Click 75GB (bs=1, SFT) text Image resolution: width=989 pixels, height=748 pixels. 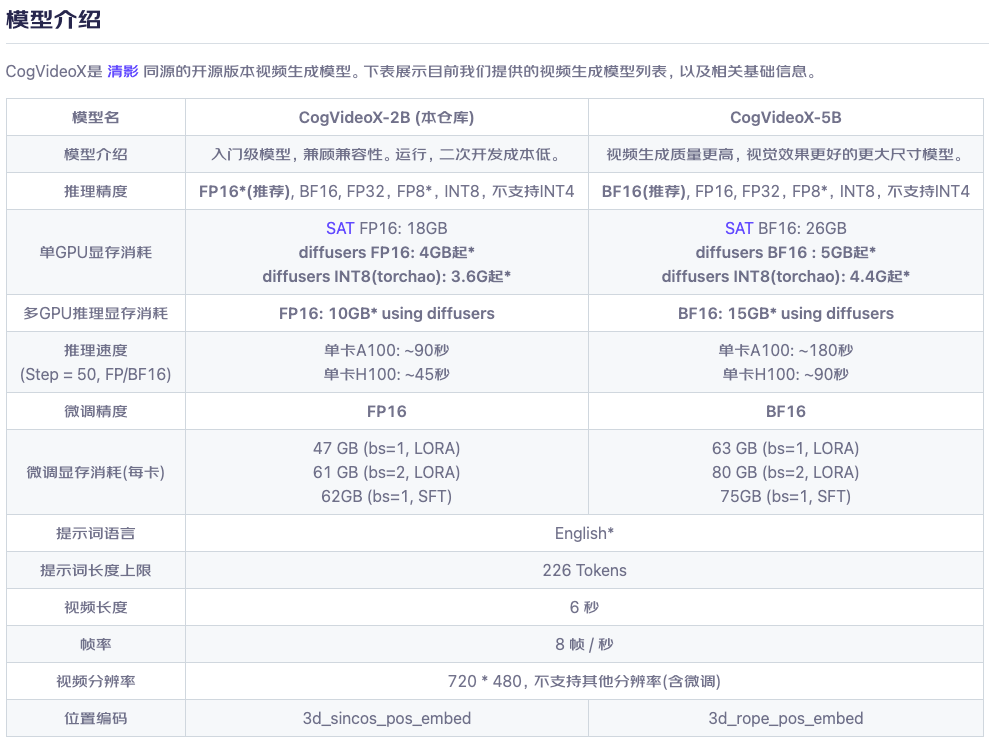(x=786, y=496)
